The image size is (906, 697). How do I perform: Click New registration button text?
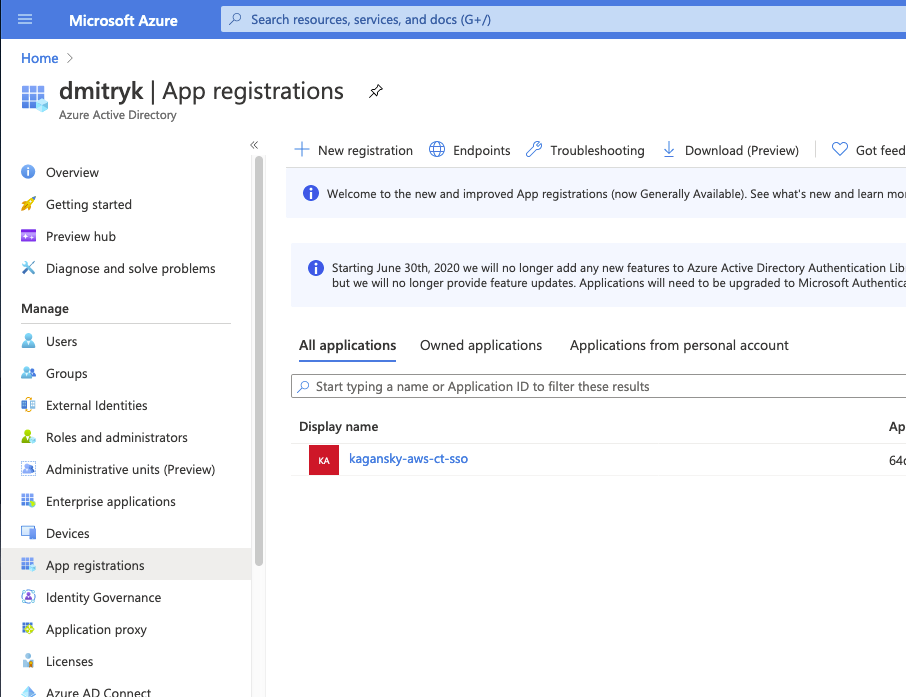click(x=365, y=150)
